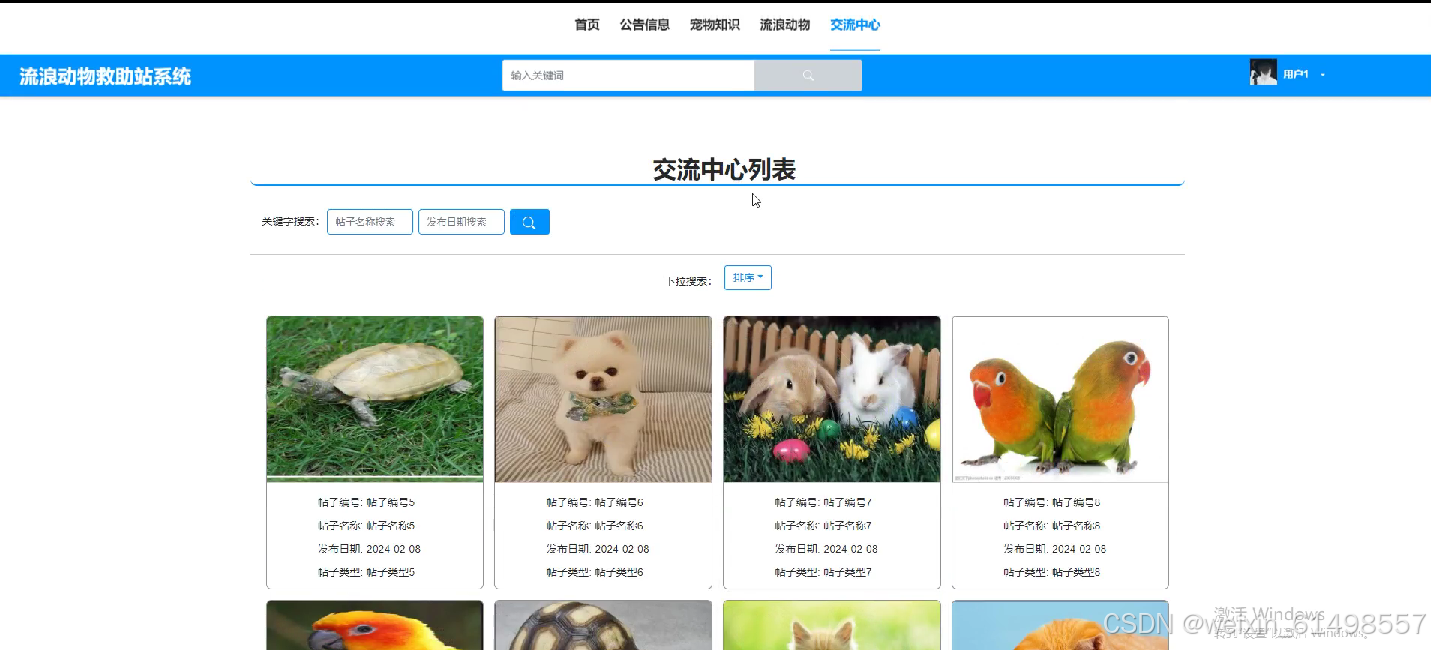Select the 交流中心 menu item
This screenshot has width=1431, height=650.
855,25
